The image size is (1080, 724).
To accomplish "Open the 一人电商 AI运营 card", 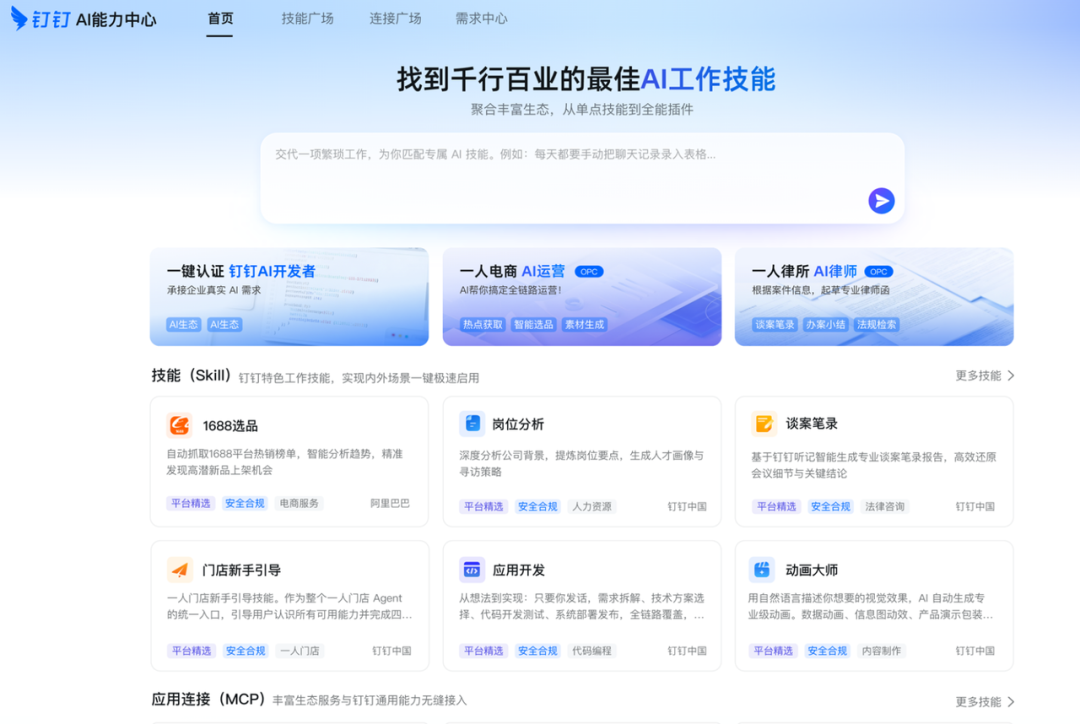I will 581,296.
